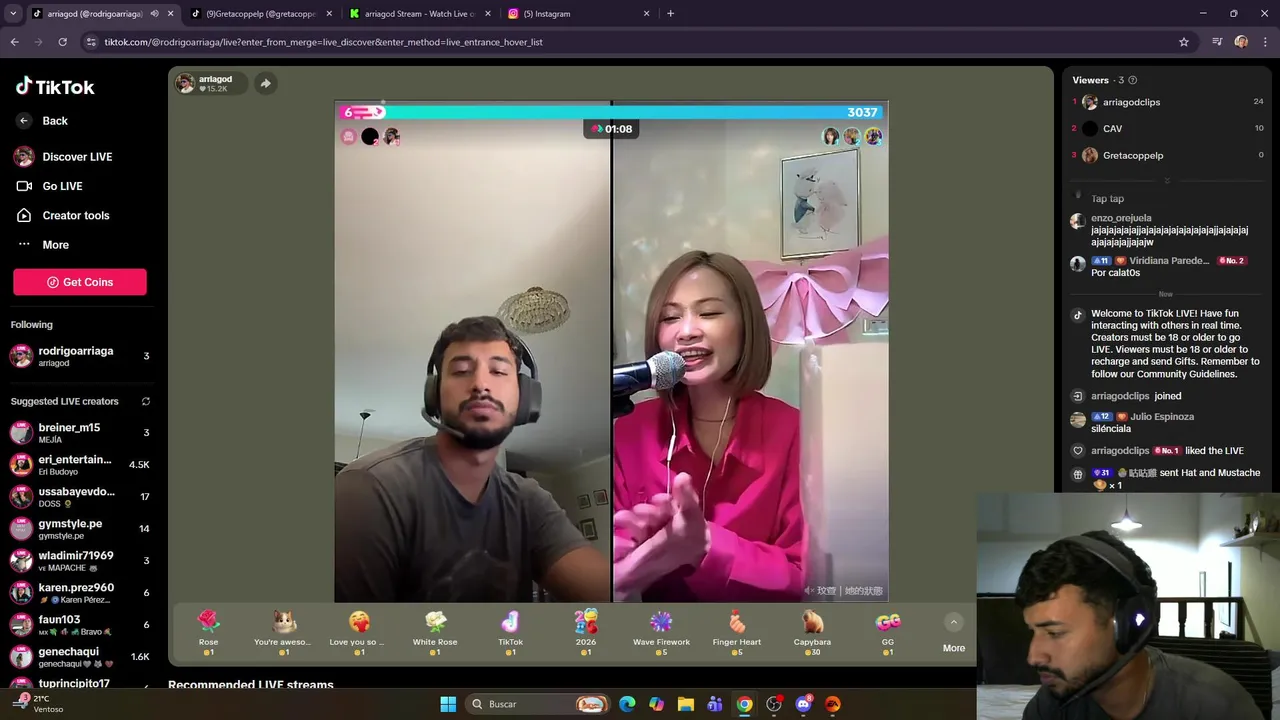Open Creator tools in sidebar
Image resolution: width=1280 pixels, height=720 pixels.
coord(62,215)
